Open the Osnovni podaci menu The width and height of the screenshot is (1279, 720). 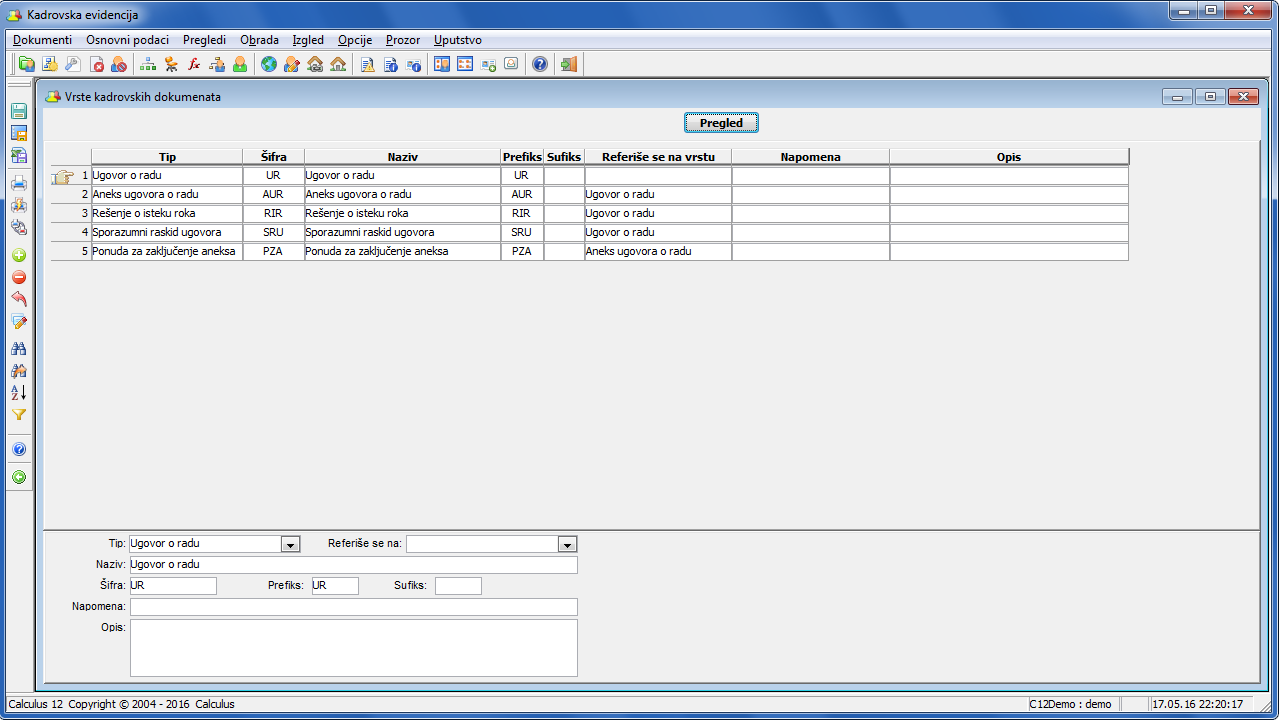pos(127,40)
